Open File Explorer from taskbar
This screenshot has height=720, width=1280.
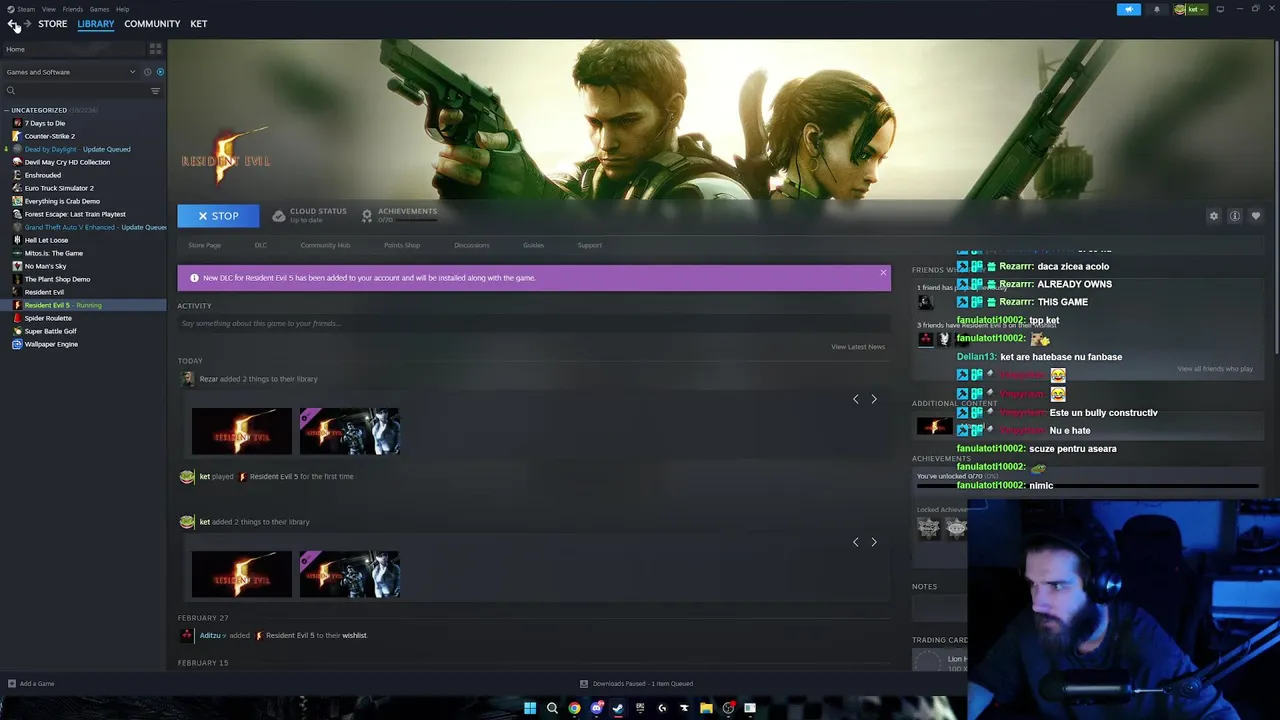(706, 708)
